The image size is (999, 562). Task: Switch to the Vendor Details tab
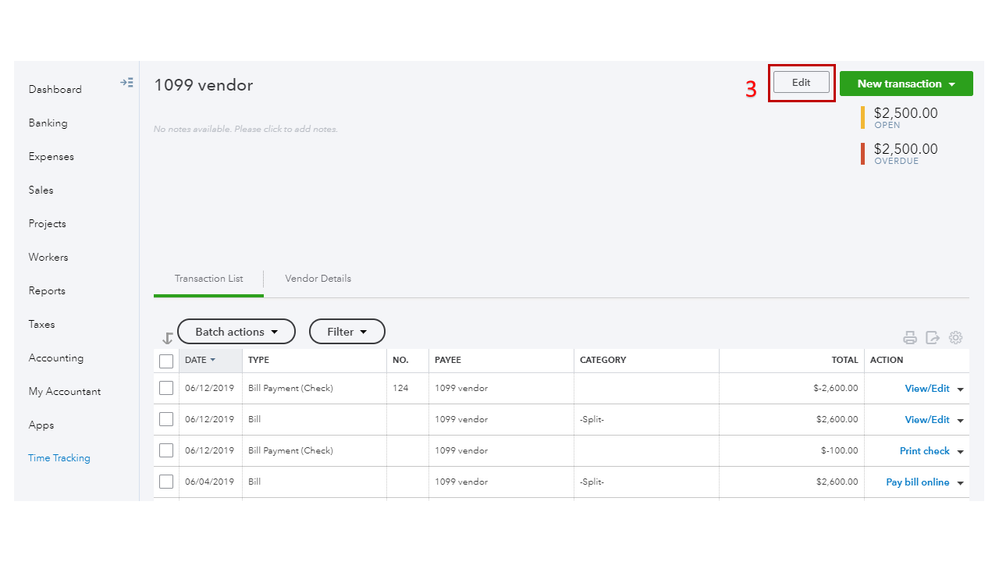tap(318, 279)
